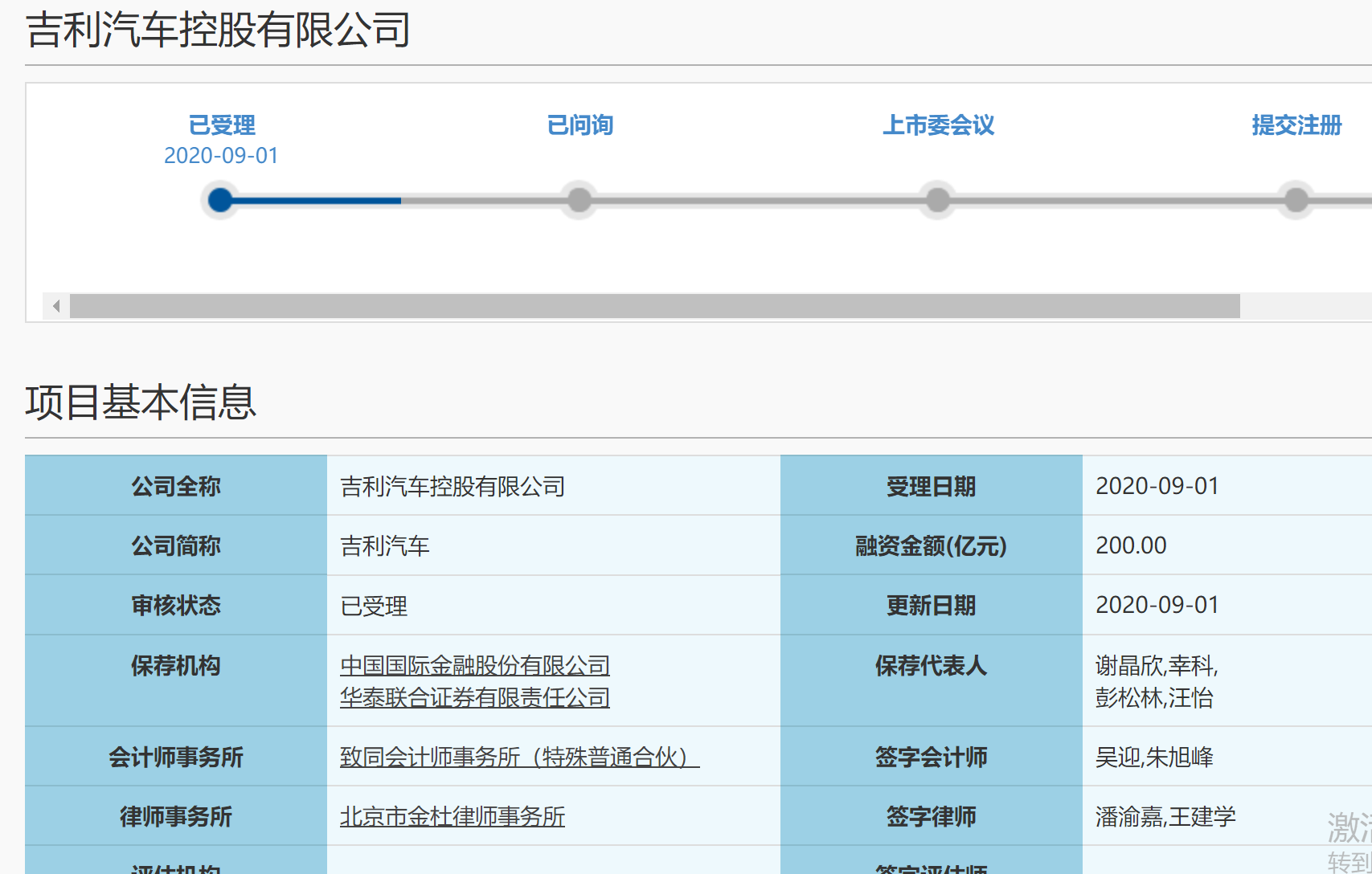Click the 受理日期 value 2020-09-01
The width and height of the screenshot is (1372, 874).
coord(1157,487)
